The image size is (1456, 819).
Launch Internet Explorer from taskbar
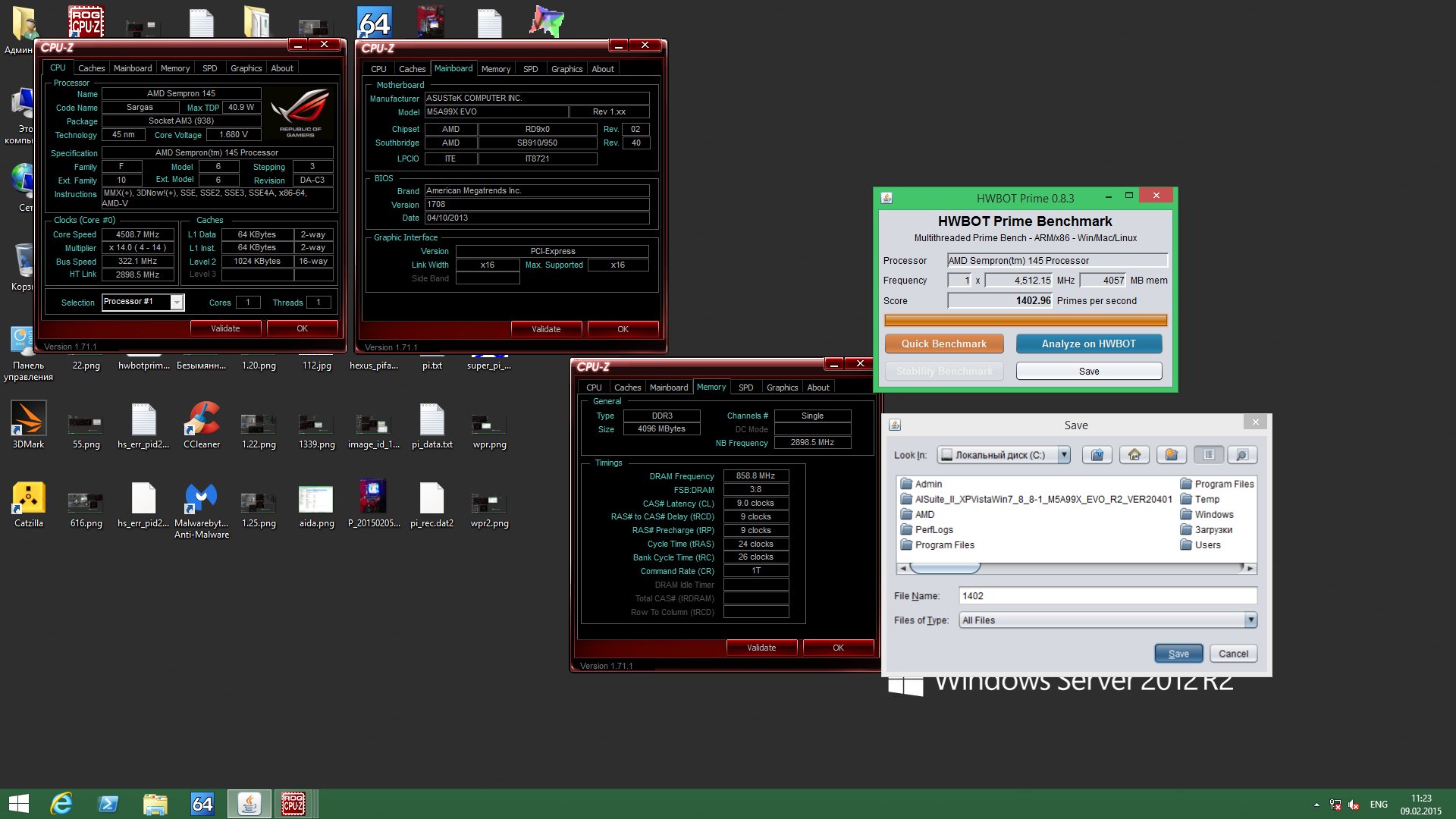point(61,804)
